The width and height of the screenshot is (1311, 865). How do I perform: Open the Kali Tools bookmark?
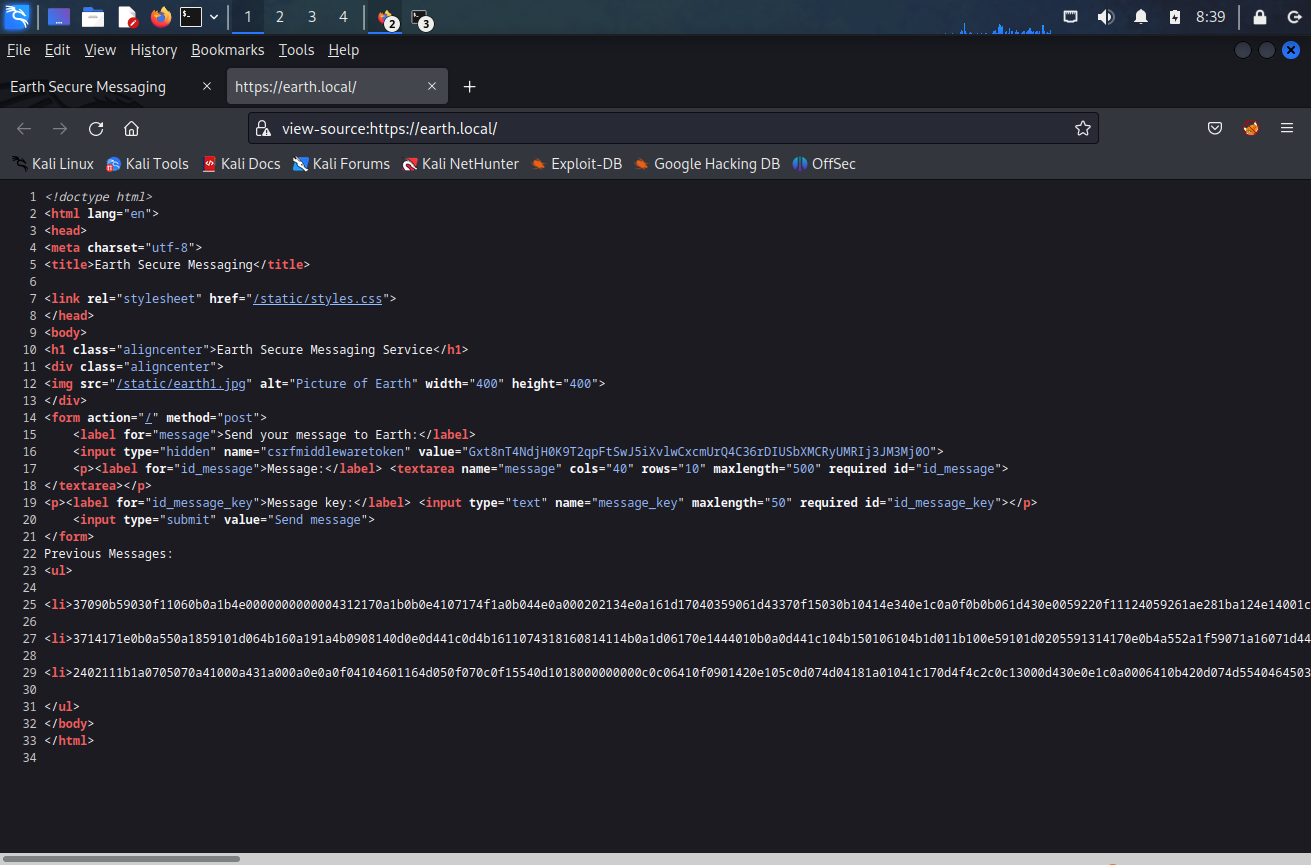[x=148, y=164]
